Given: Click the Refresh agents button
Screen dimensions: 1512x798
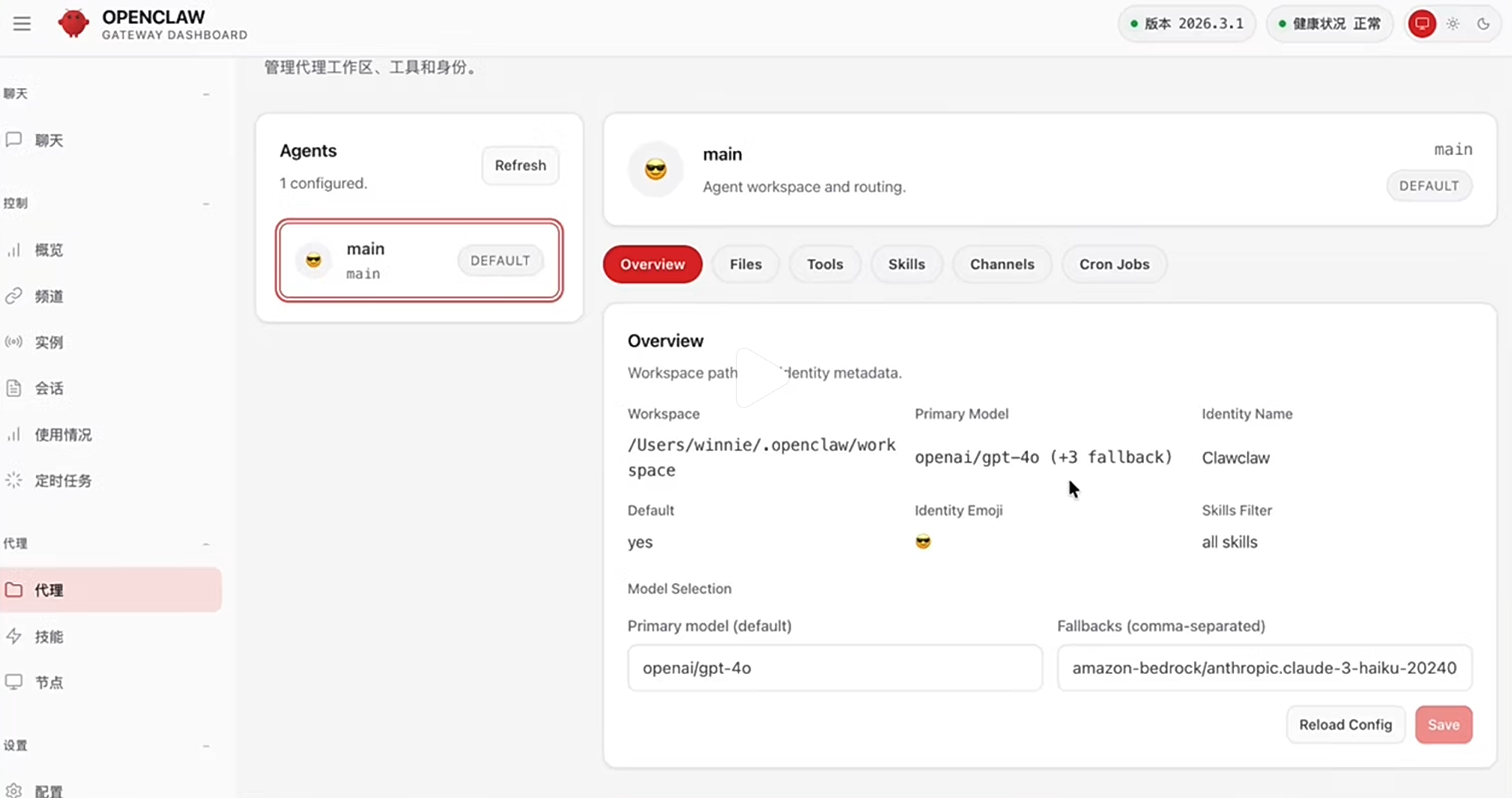Looking at the screenshot, I should pos(520,166).
